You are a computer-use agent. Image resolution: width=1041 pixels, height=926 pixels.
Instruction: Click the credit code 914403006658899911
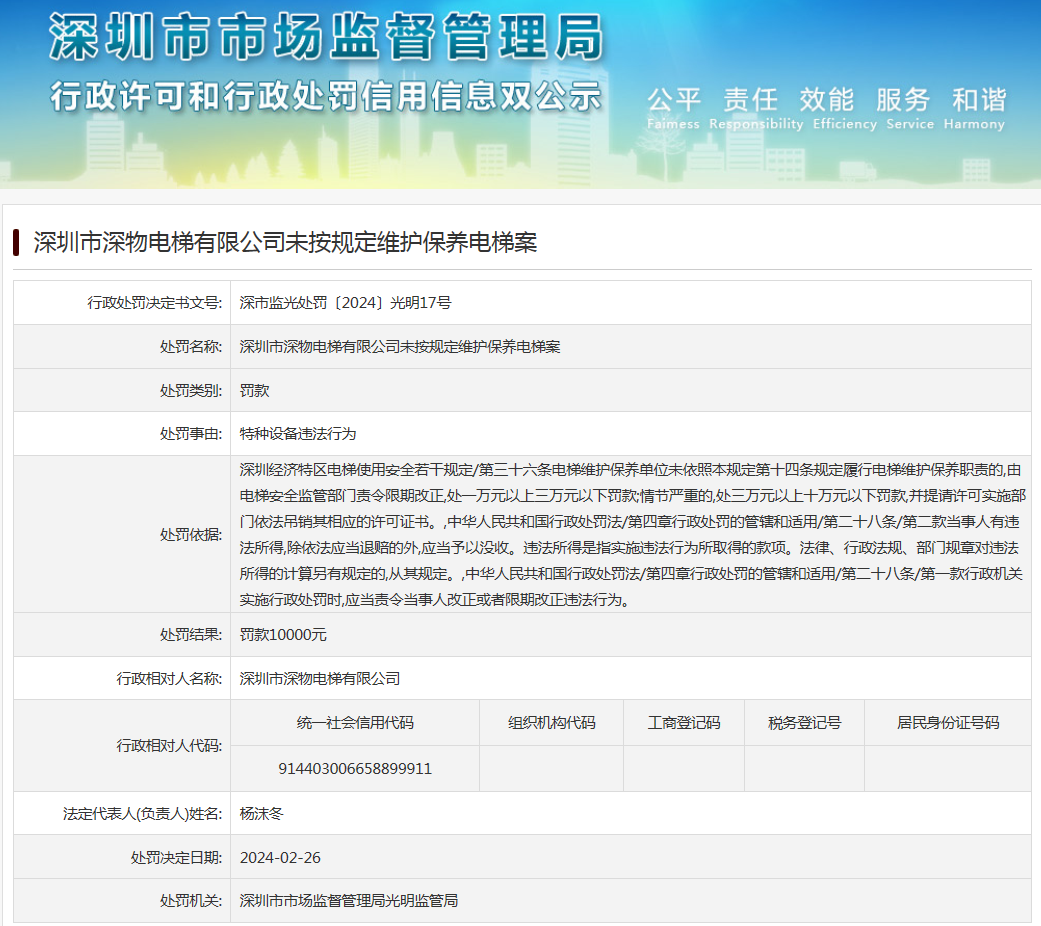(355, 768)
